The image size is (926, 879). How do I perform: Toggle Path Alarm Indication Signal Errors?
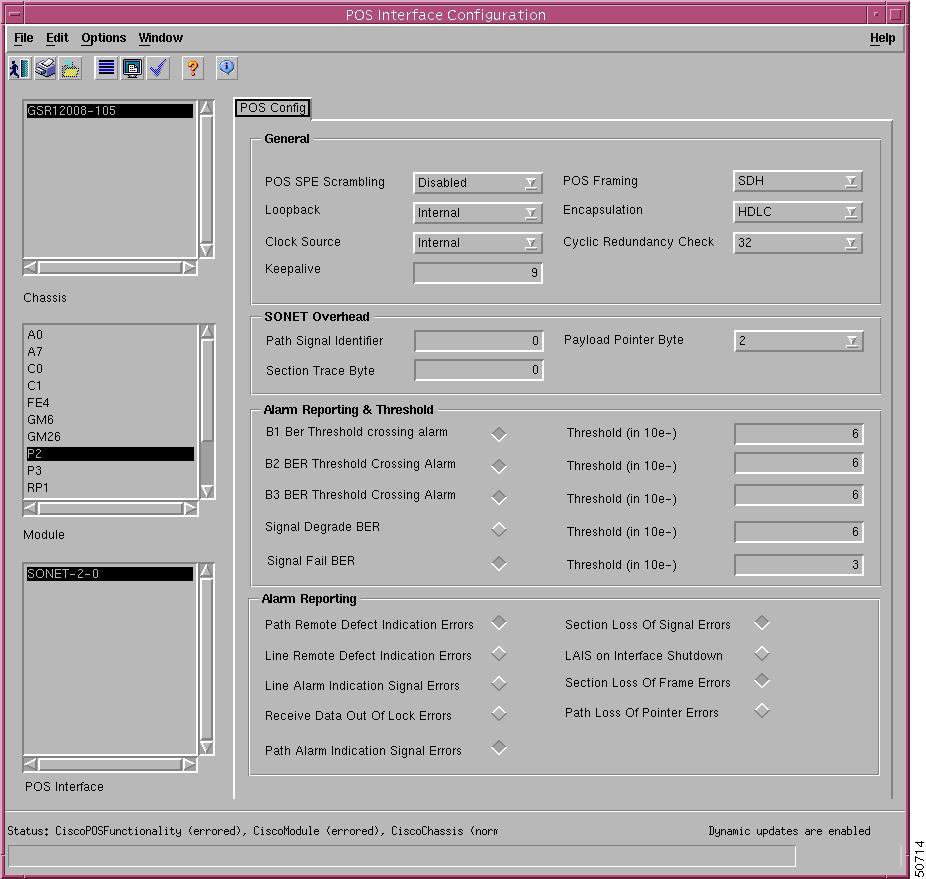(499, 747)
